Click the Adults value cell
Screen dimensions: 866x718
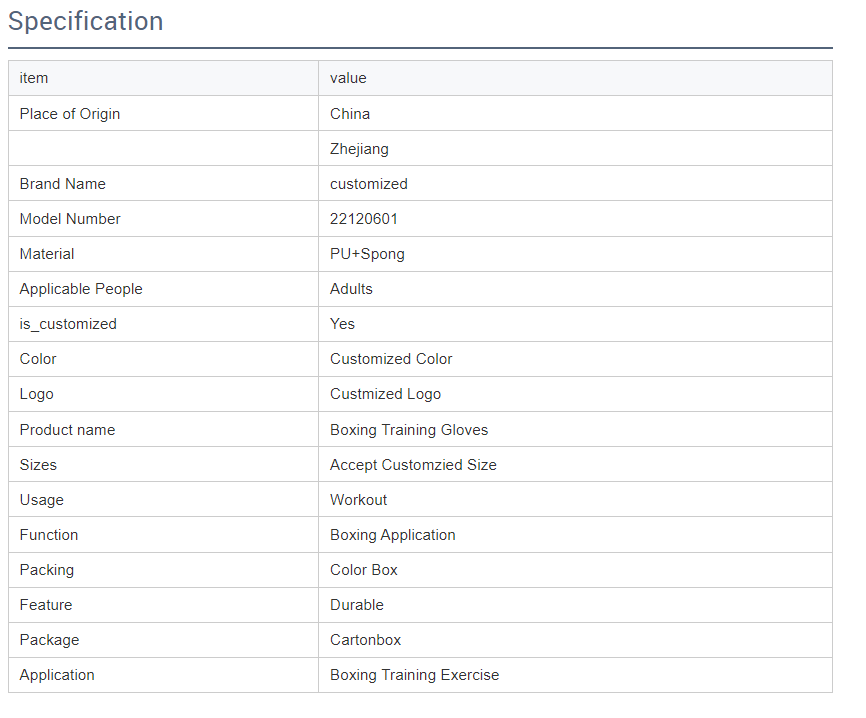(x=351, y=289)
